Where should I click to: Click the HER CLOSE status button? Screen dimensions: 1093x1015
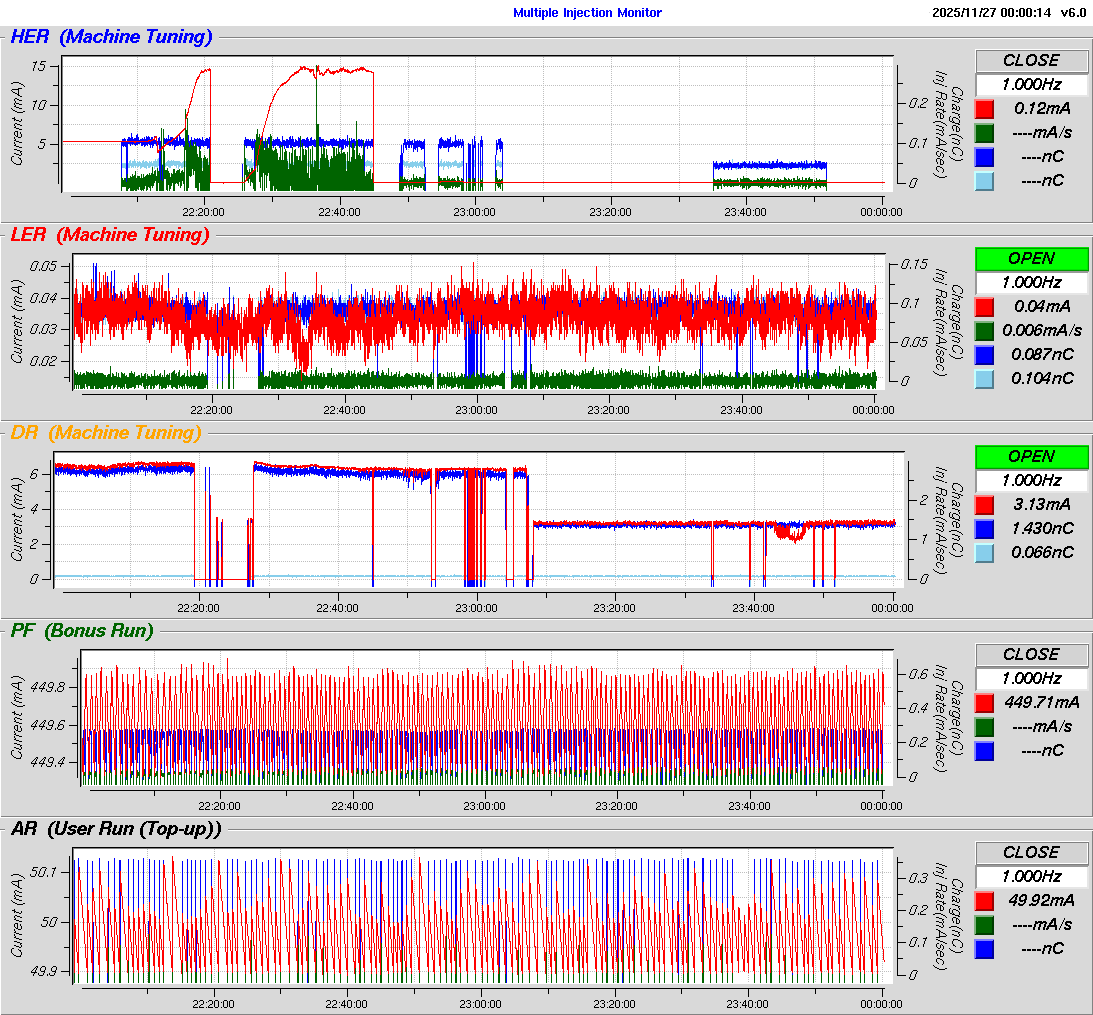tap(1031, 60)
